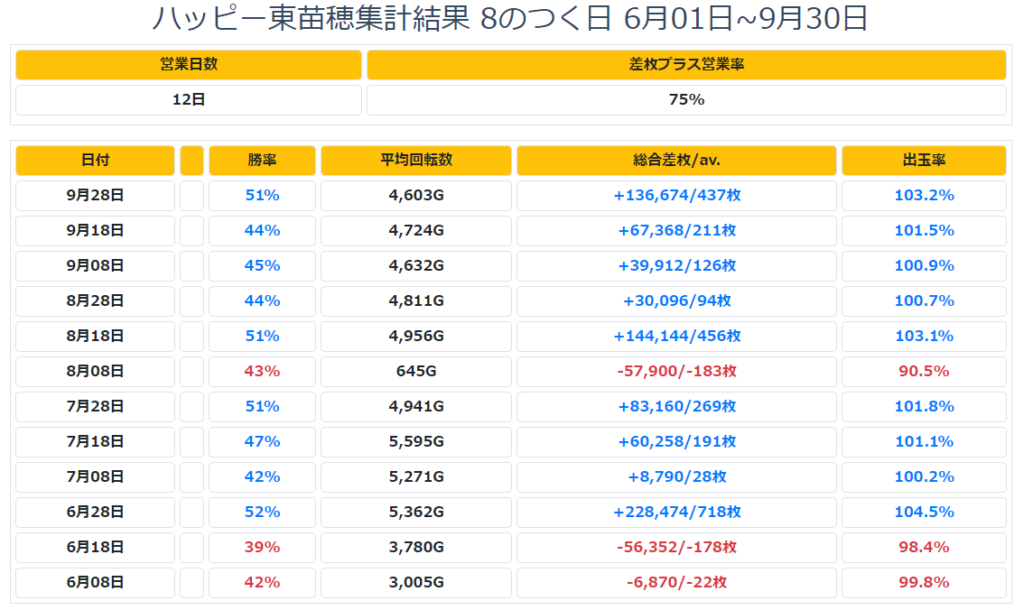
Task: Click the 6月08日 date cell
Action: coord(95,583)
